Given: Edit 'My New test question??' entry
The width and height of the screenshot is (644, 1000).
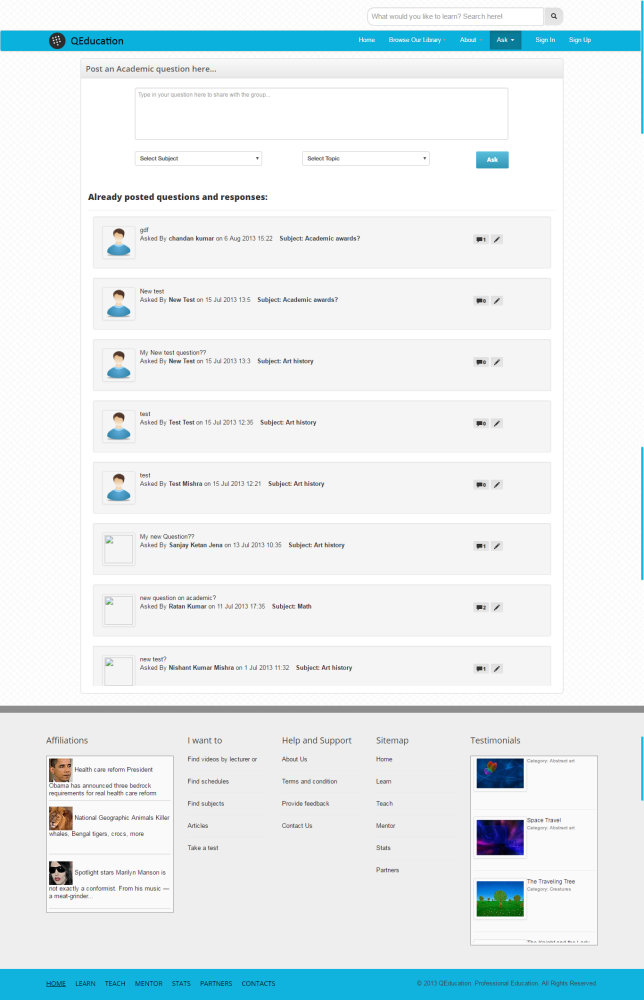Looking at the screenshot, I should pos(497,362).
